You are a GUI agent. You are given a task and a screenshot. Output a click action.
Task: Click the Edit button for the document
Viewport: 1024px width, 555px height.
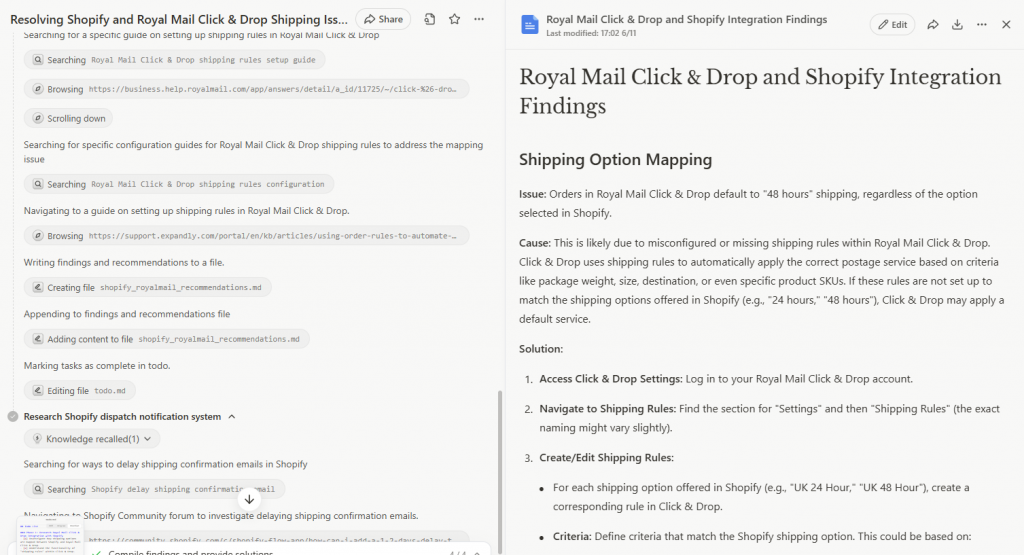click(892, 24)
